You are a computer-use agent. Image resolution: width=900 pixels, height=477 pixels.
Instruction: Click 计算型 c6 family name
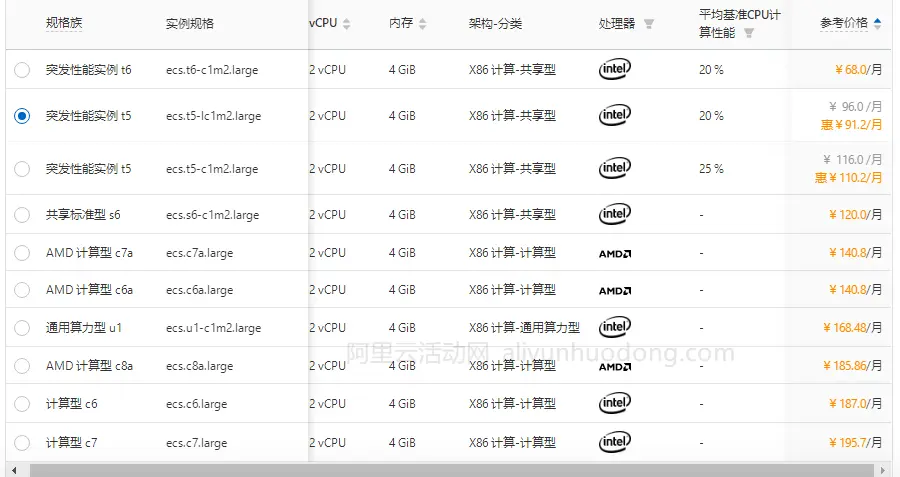[72, 404]
